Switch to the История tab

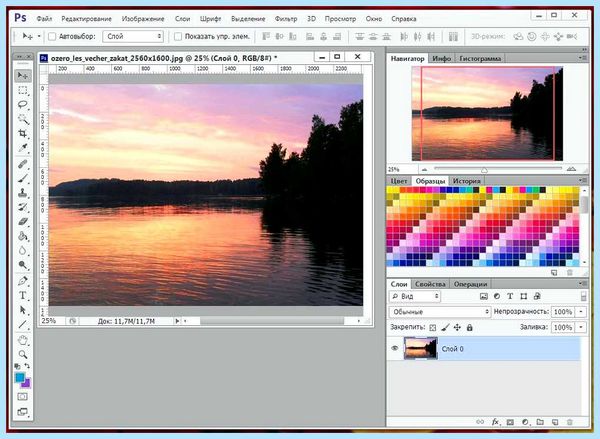coord(466,181)
